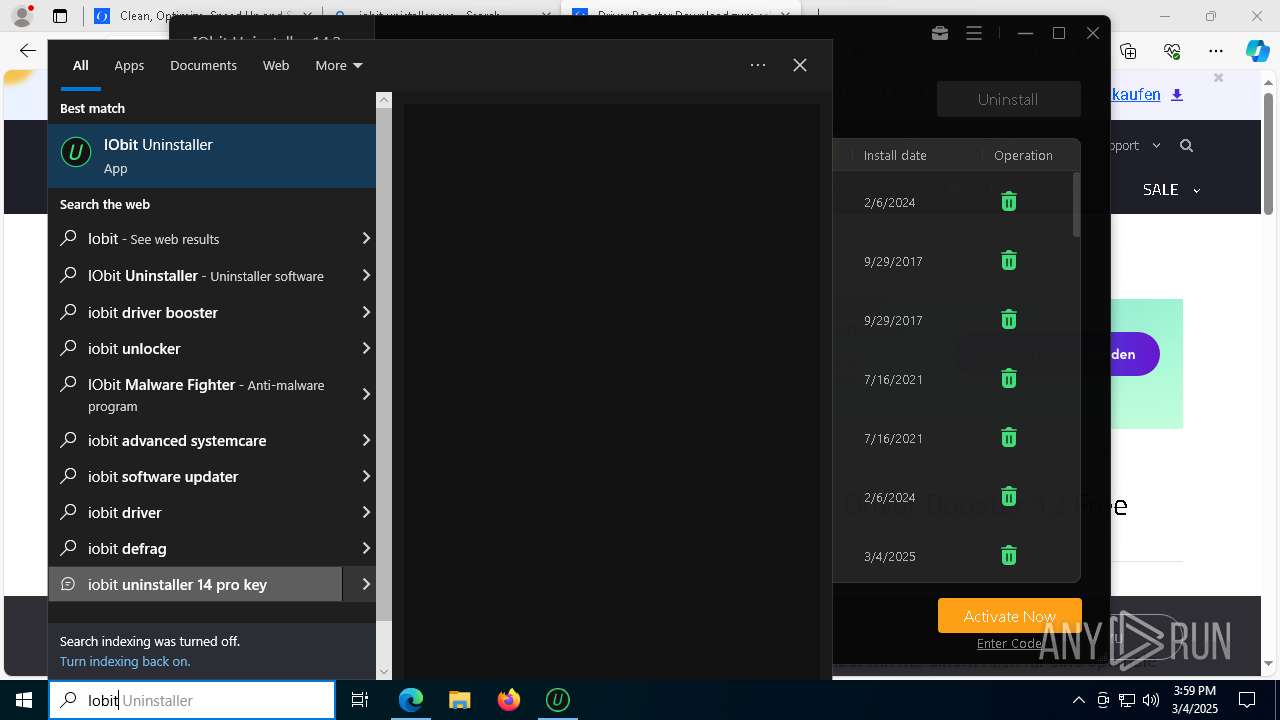This screenshot has height=720, width=1280.
Task: Open Task View on taskbar
Action: [360, 700]
